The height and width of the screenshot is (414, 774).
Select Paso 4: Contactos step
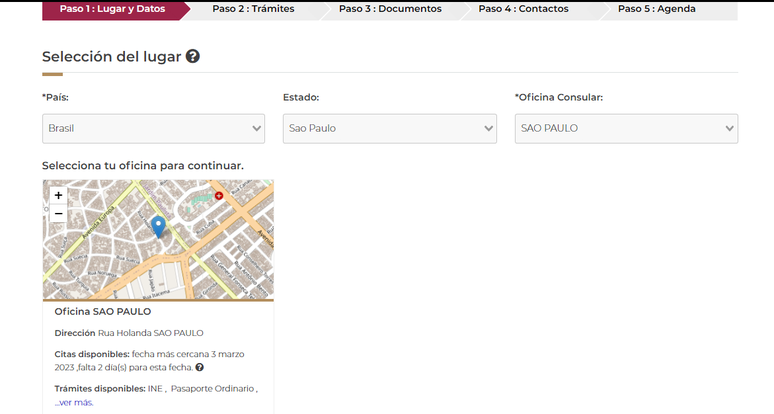523,9
